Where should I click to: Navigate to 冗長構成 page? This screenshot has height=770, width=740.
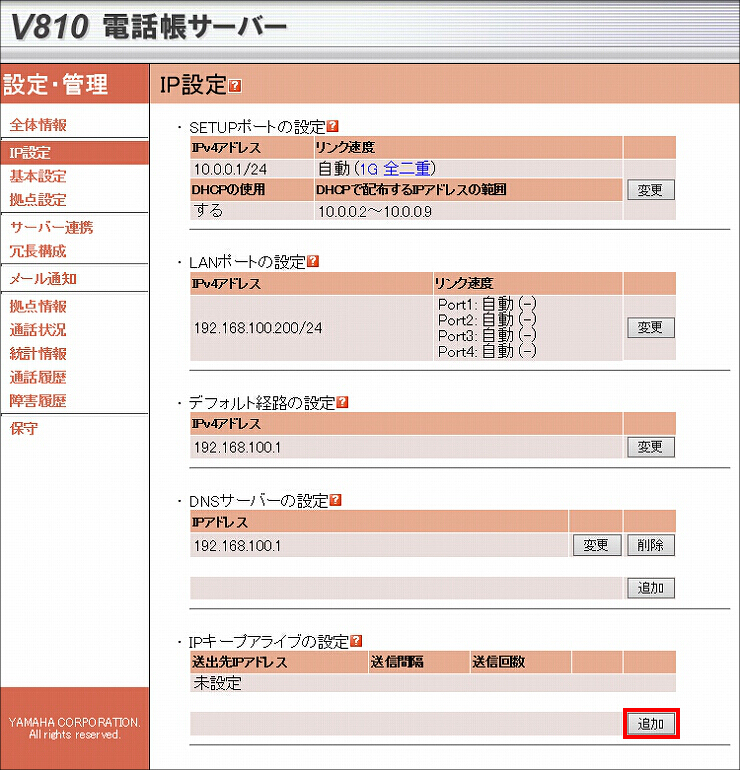(x=38, y=251)
